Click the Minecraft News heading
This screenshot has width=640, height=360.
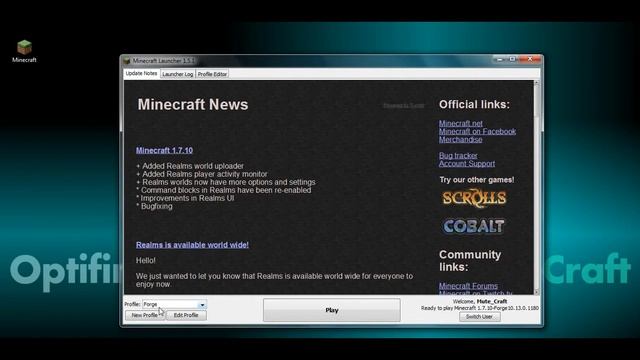[193, 104]
